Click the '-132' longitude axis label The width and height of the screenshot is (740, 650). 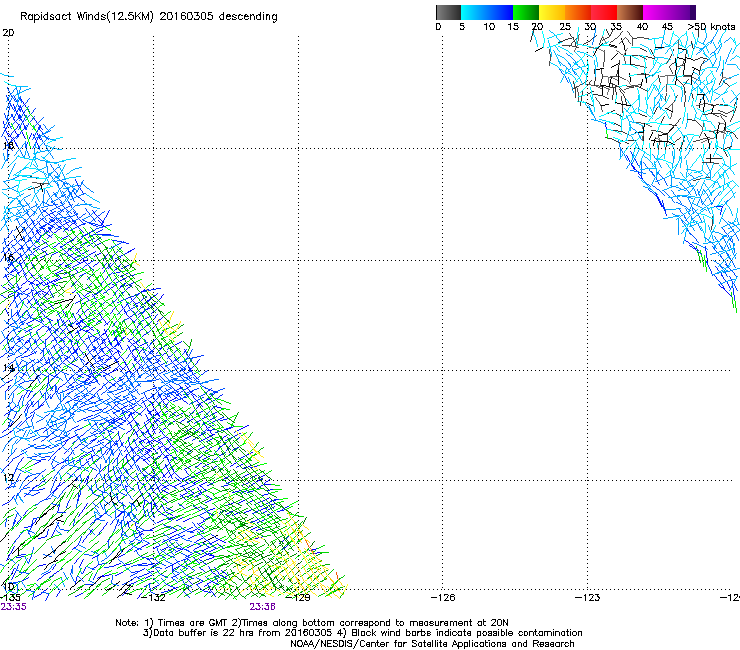click(153, 598)
